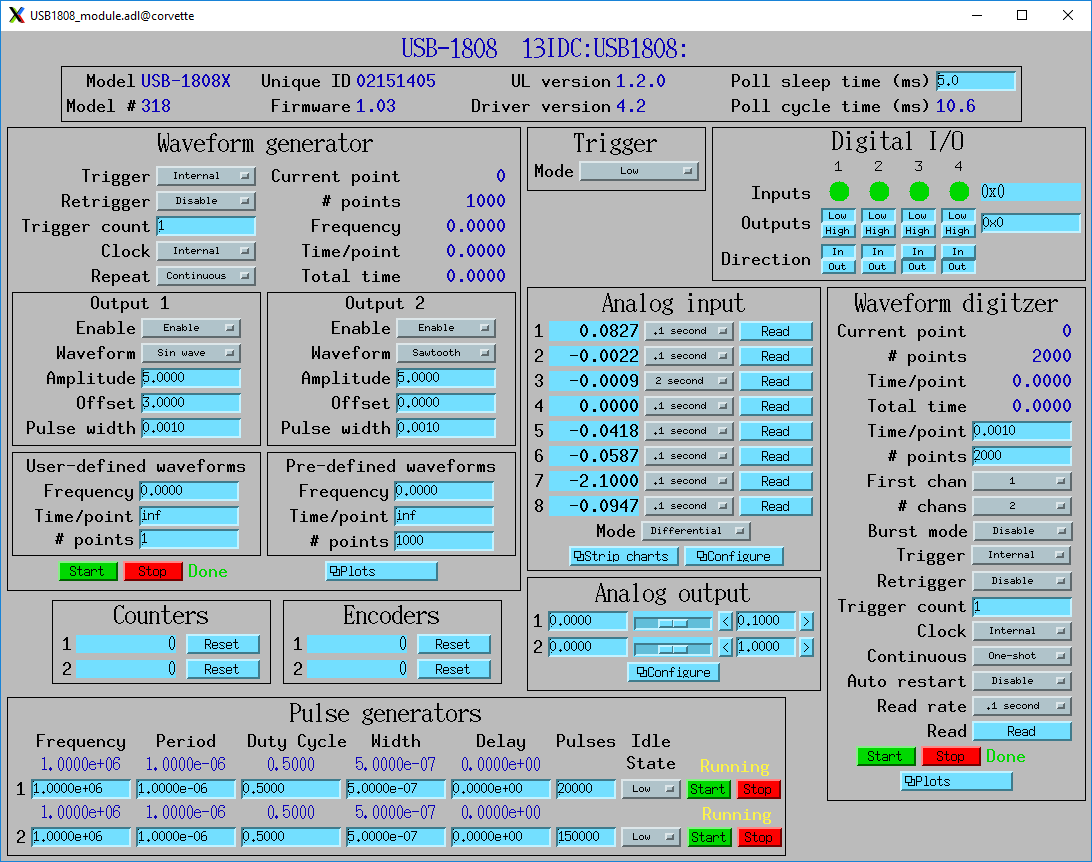Set direction 1 to In
The height and width of the screenshot is (862, 1092).
point(838,252)
